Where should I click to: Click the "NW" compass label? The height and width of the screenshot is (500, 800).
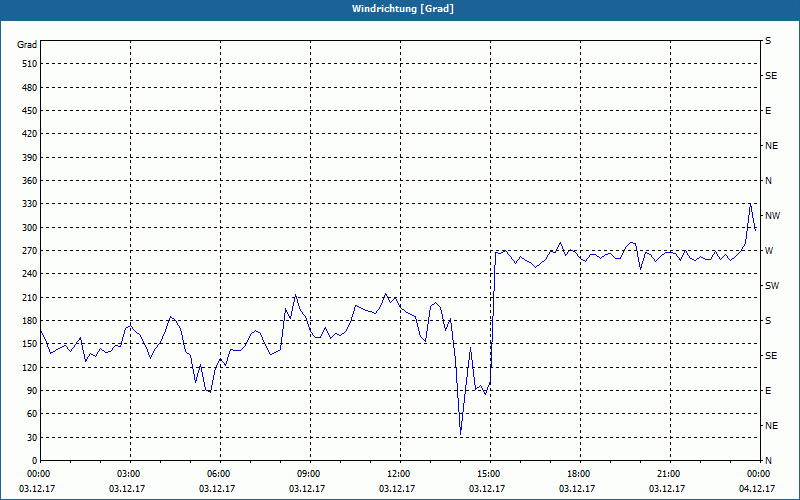(772, 216)
